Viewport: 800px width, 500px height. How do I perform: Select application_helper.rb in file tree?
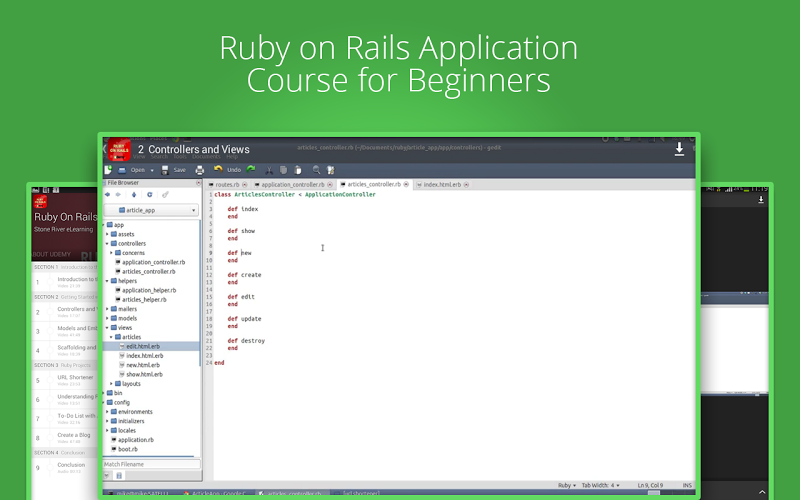point(149,290)
